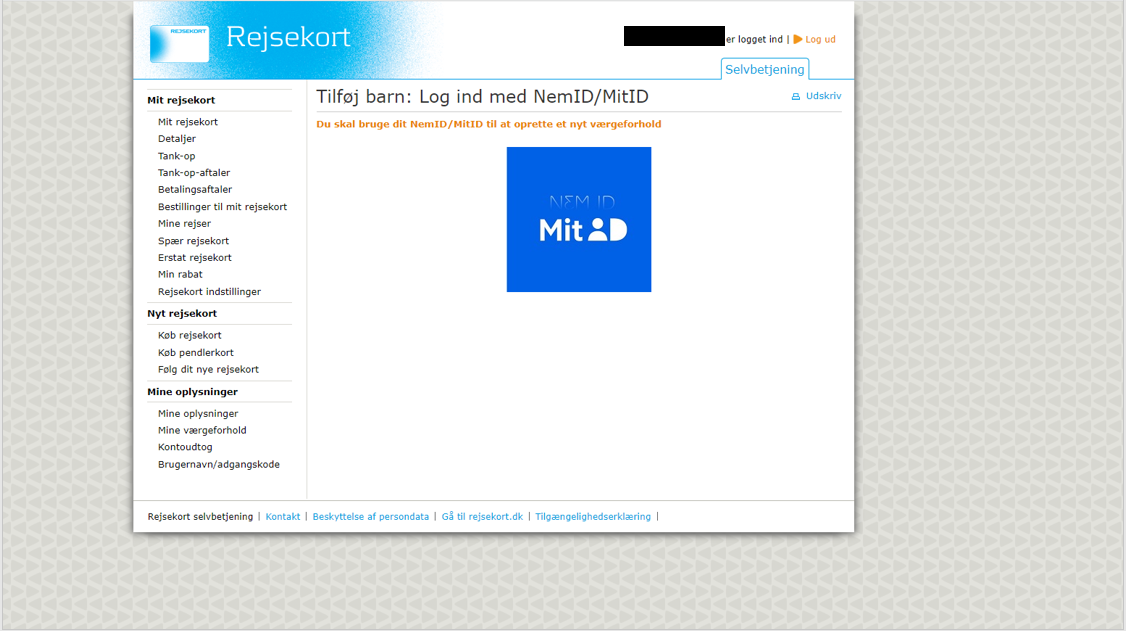This screenshot has width=1126, height=631.
Task: Click the MitID login logo
Action: pos(578,219)
